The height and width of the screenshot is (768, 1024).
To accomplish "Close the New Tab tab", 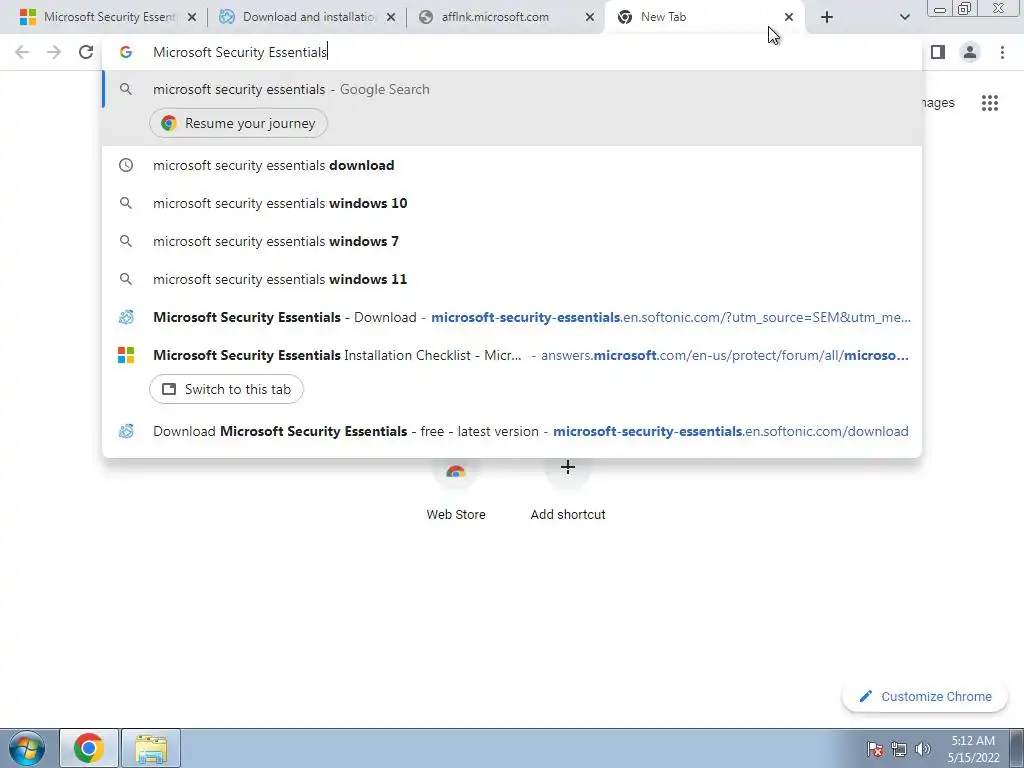I will pyautogui.click(x=789, y=18).
